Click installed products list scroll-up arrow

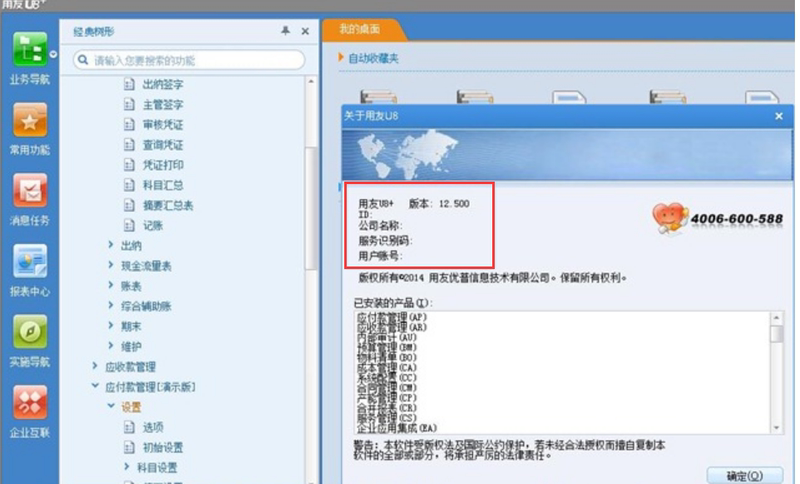776,318
